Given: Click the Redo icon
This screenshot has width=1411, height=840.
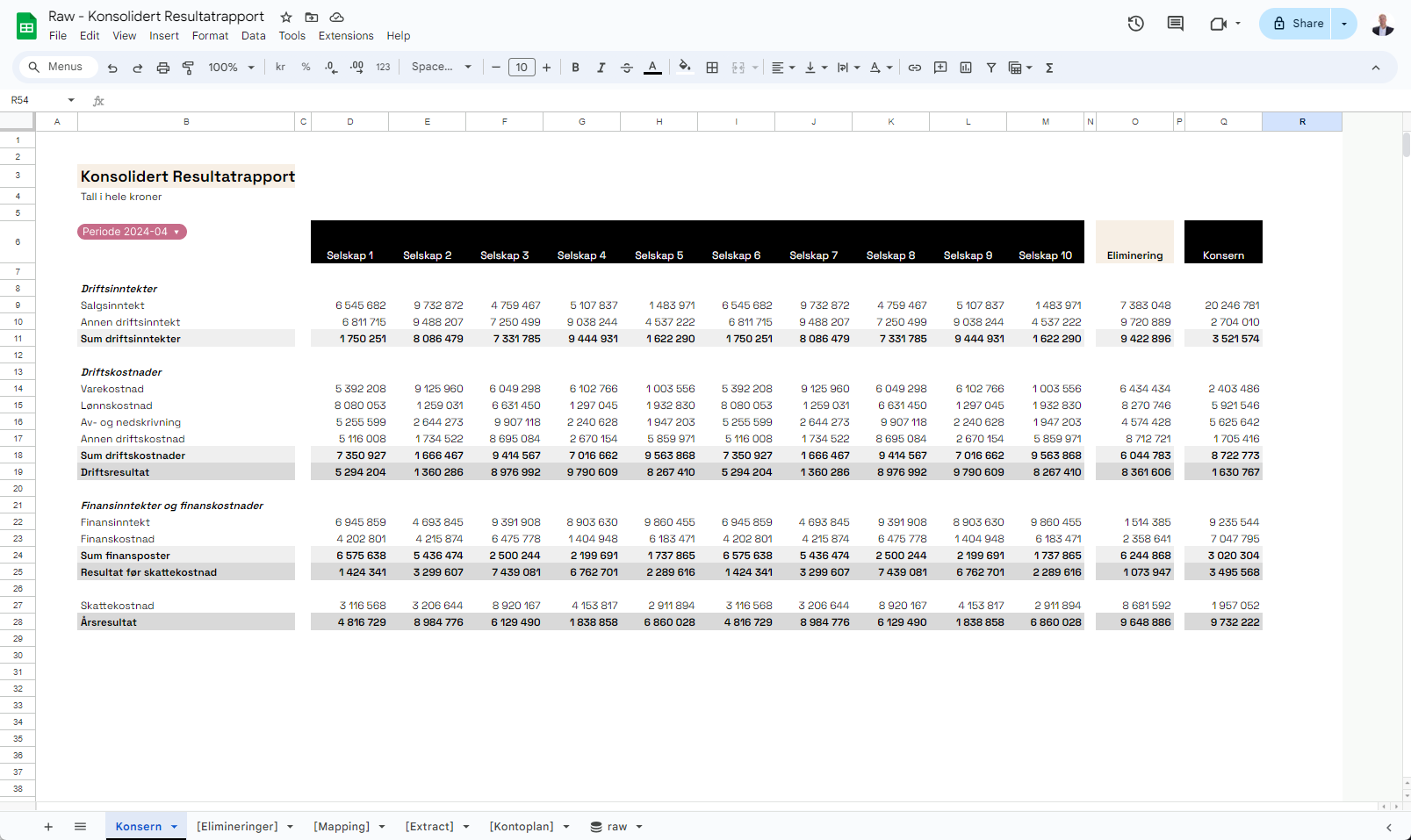Looking at the screenshot, I should (138, 68).
